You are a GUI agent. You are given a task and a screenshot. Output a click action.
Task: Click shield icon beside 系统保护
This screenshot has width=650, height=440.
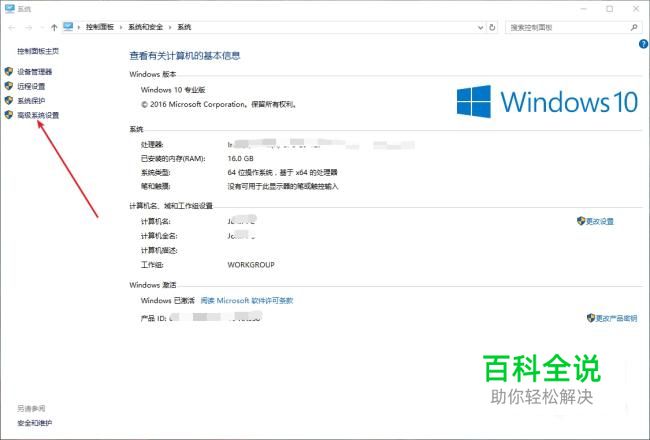click(9, 100)
